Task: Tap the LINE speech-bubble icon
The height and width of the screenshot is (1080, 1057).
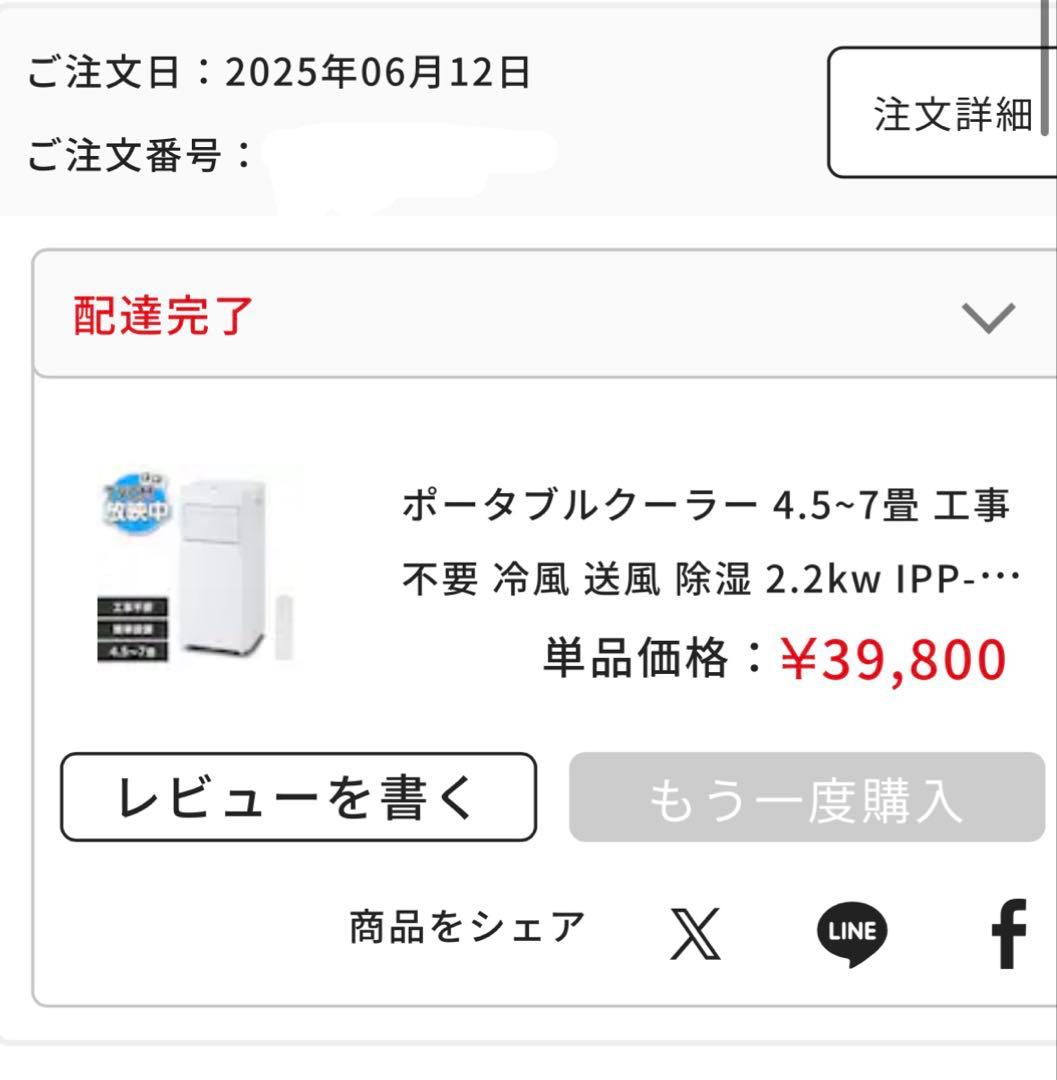Action: (x=850, y=929)
